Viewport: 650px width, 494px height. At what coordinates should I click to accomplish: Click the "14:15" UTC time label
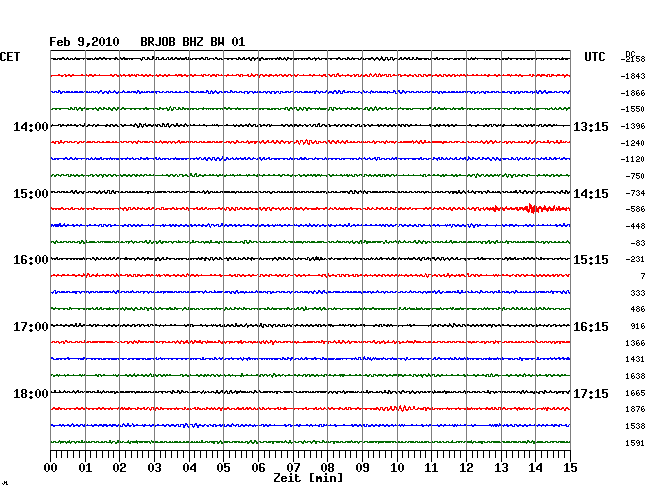click(591, 194)
